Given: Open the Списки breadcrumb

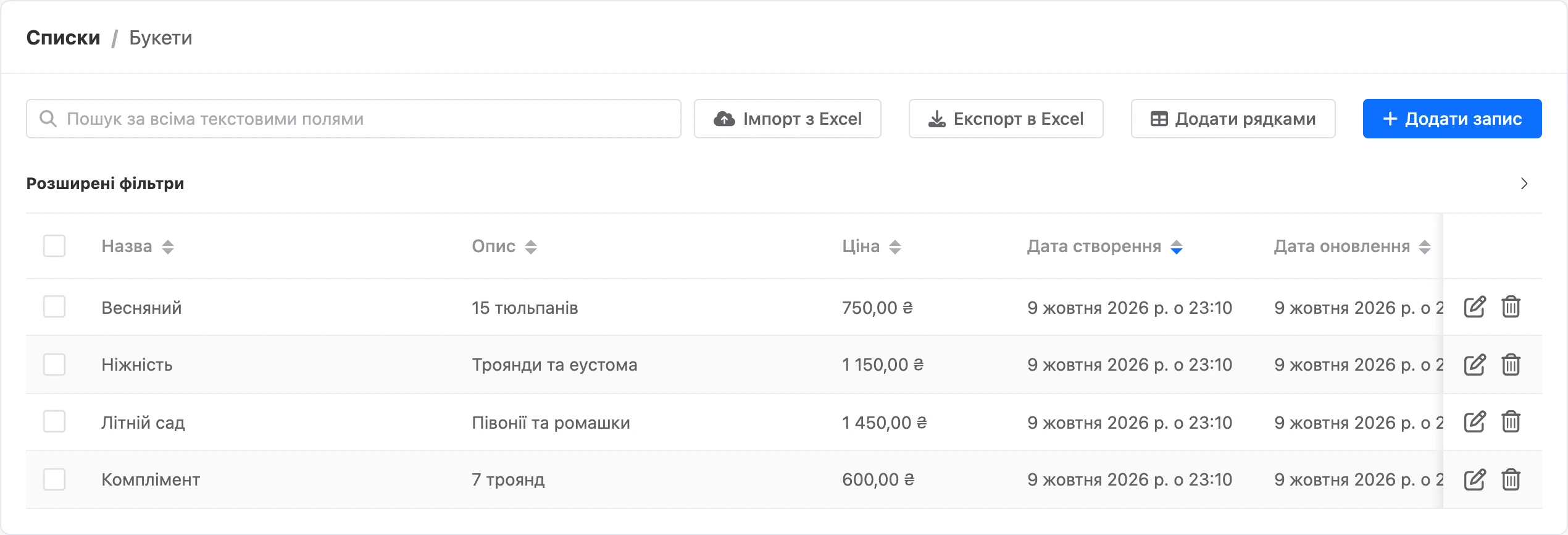Looking at the screenshot, I should point(63,38).
